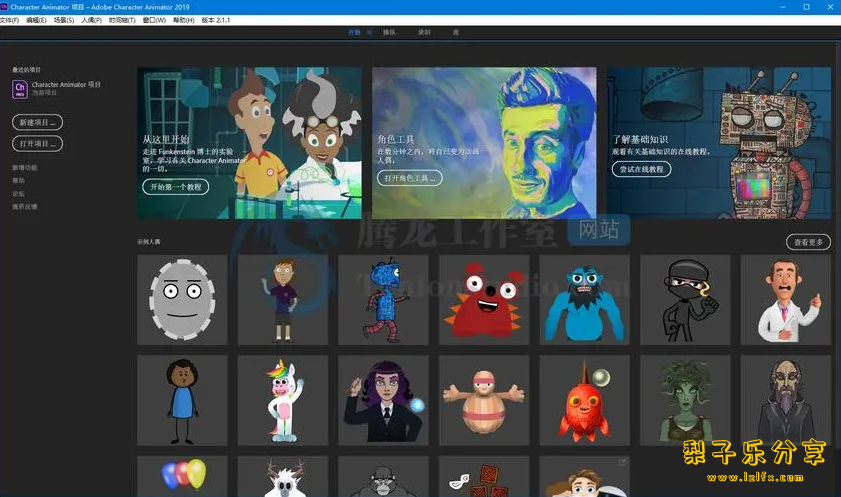Open the 人偶(P) menu

[x=91, y=20]
